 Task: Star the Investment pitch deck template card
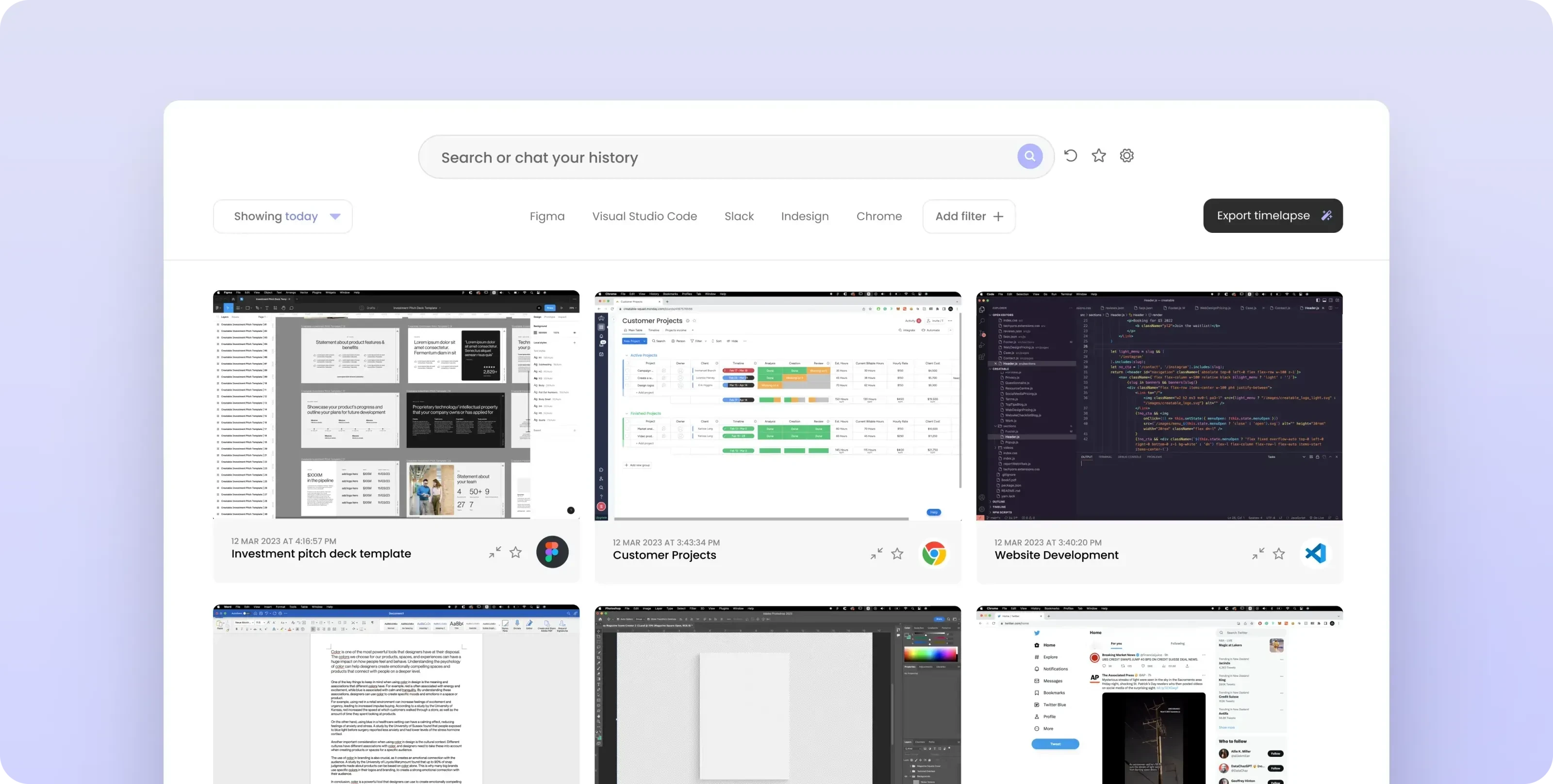[515, 552]
